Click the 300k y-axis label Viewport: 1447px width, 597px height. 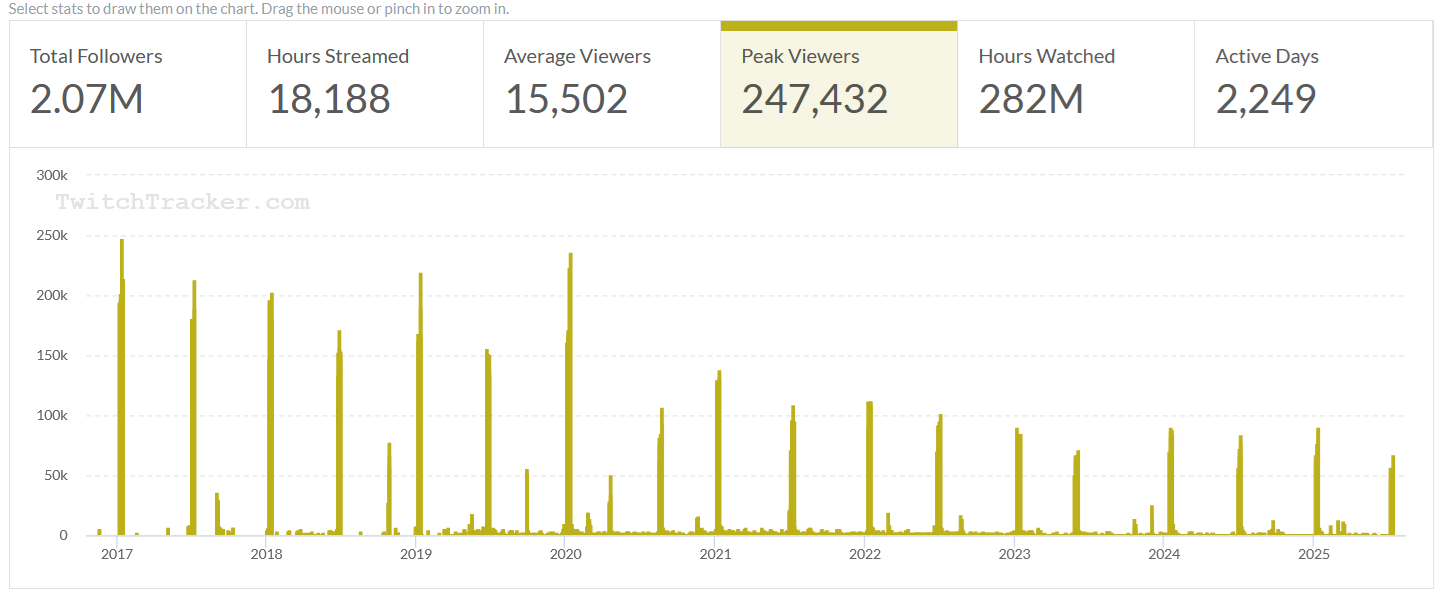coord(51,175)
